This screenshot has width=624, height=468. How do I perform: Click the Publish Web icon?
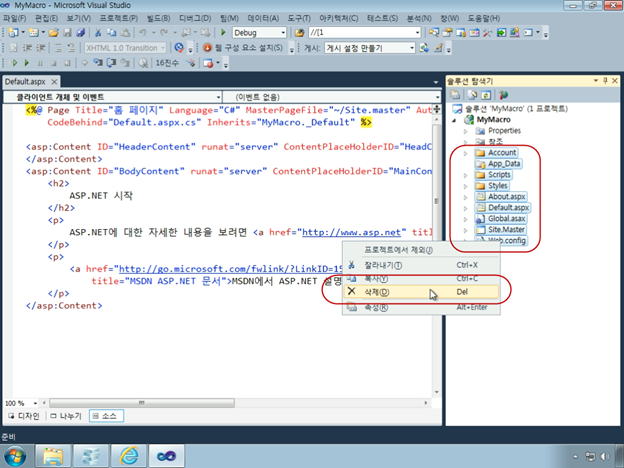(424, 48)
